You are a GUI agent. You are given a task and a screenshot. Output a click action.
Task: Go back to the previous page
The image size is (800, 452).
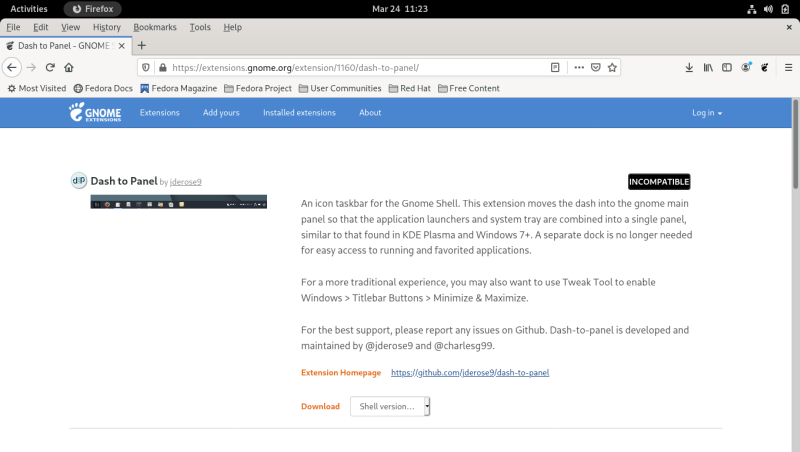point(12,67)
